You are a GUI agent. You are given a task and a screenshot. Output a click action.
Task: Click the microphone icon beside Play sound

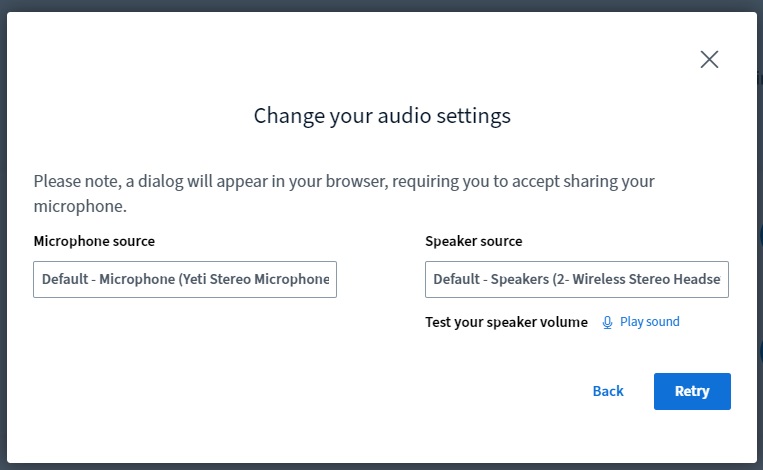[x=607, y=322]
